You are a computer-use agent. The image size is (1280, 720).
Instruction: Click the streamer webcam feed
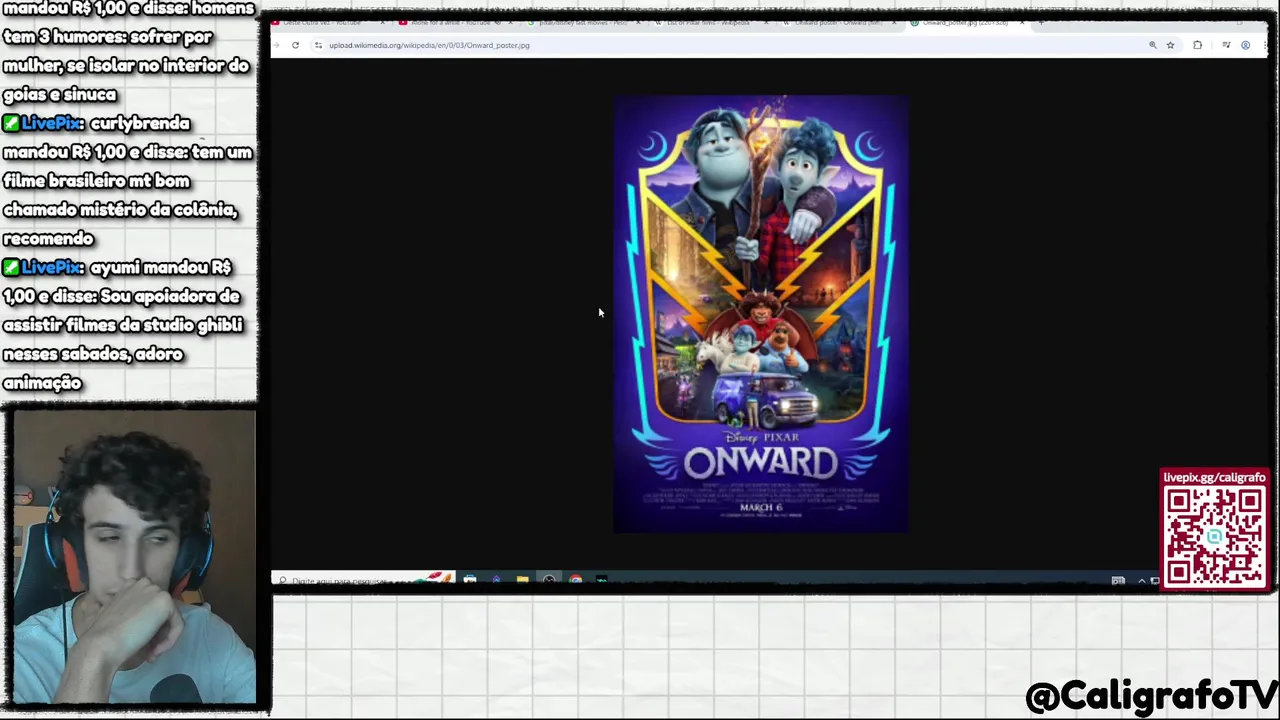point(133,557)
